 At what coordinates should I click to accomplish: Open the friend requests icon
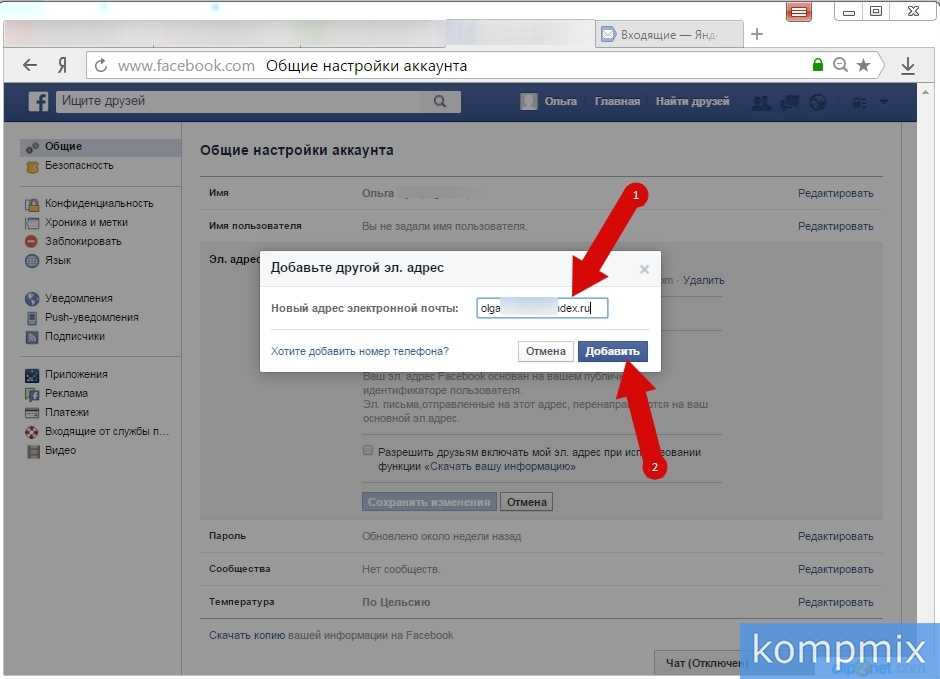[761, 102]
